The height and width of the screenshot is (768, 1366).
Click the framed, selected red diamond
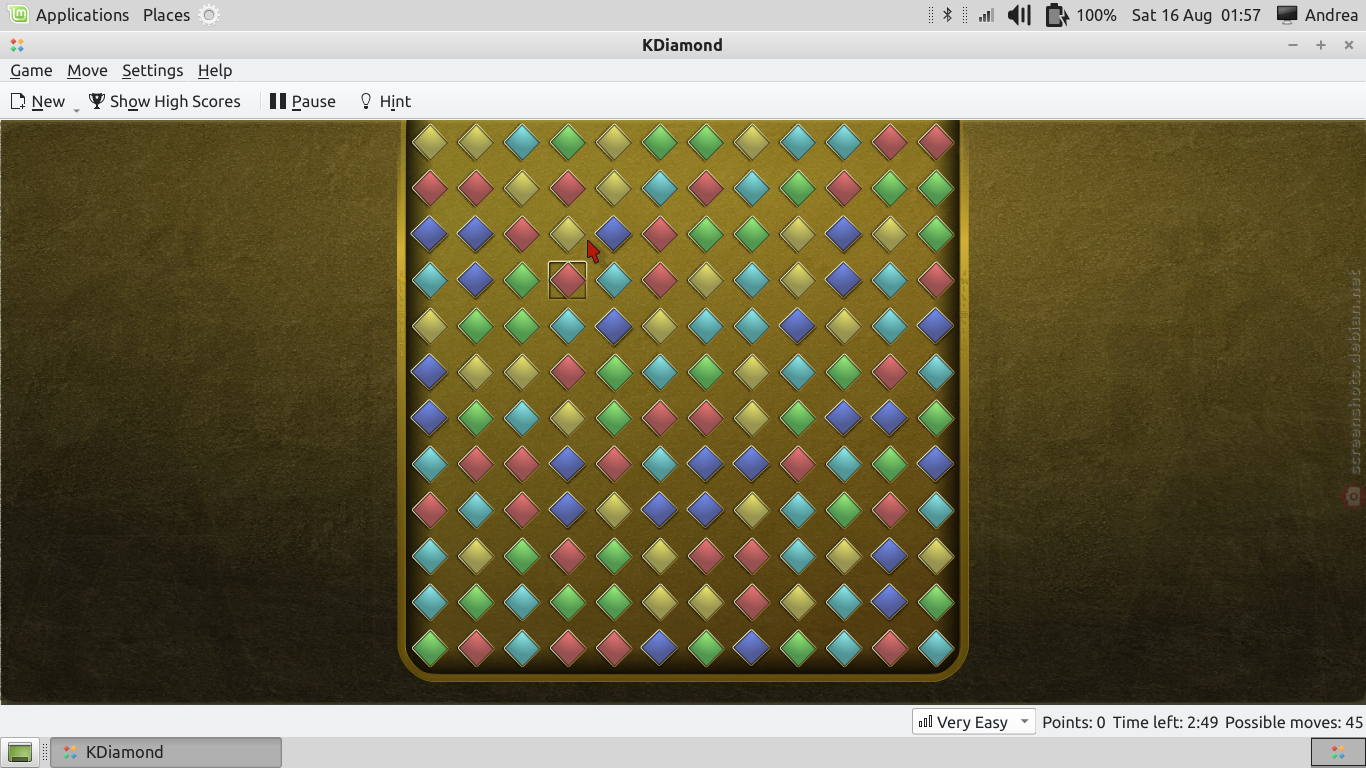(x=567, y=280)
